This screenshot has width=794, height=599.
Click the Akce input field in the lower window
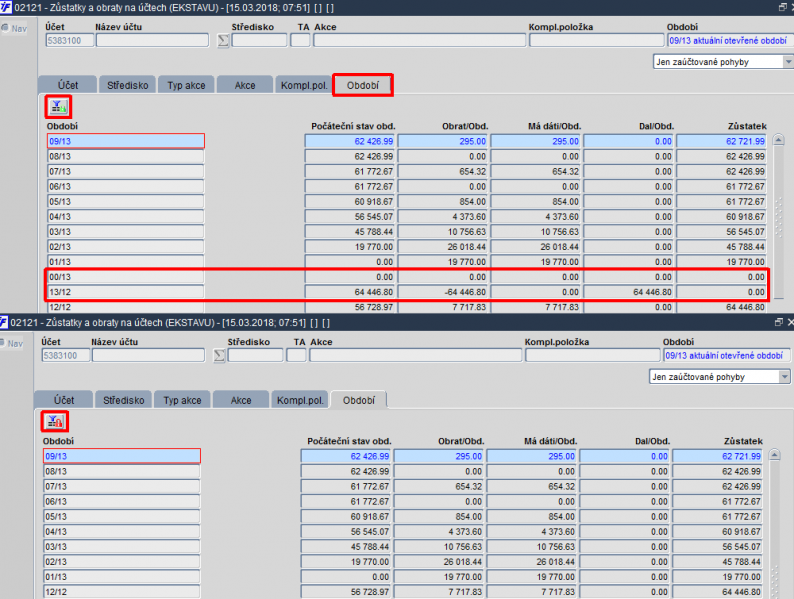(415, 355)
